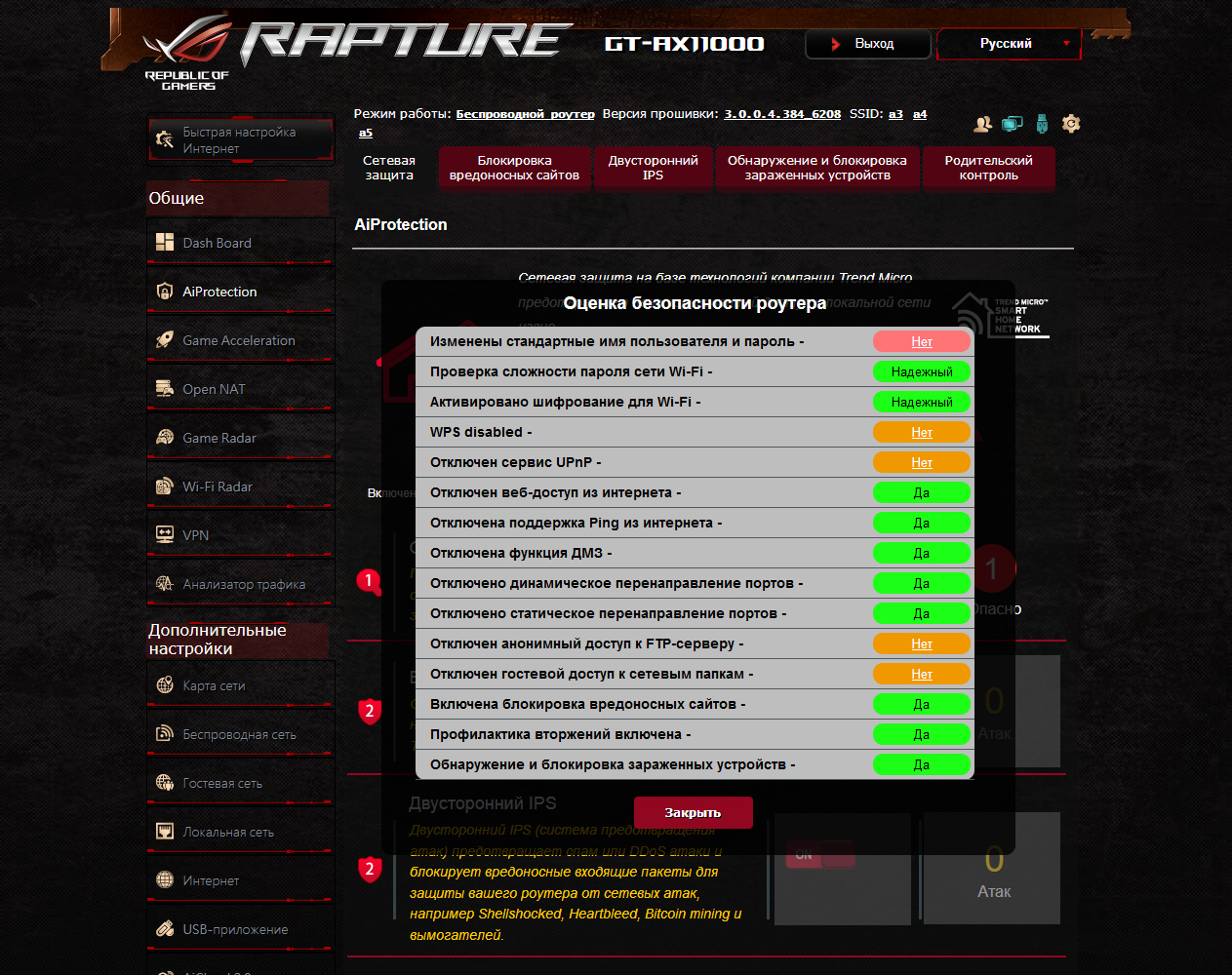Click the Беспроводная сеть sidebar icon

(165, 734)
